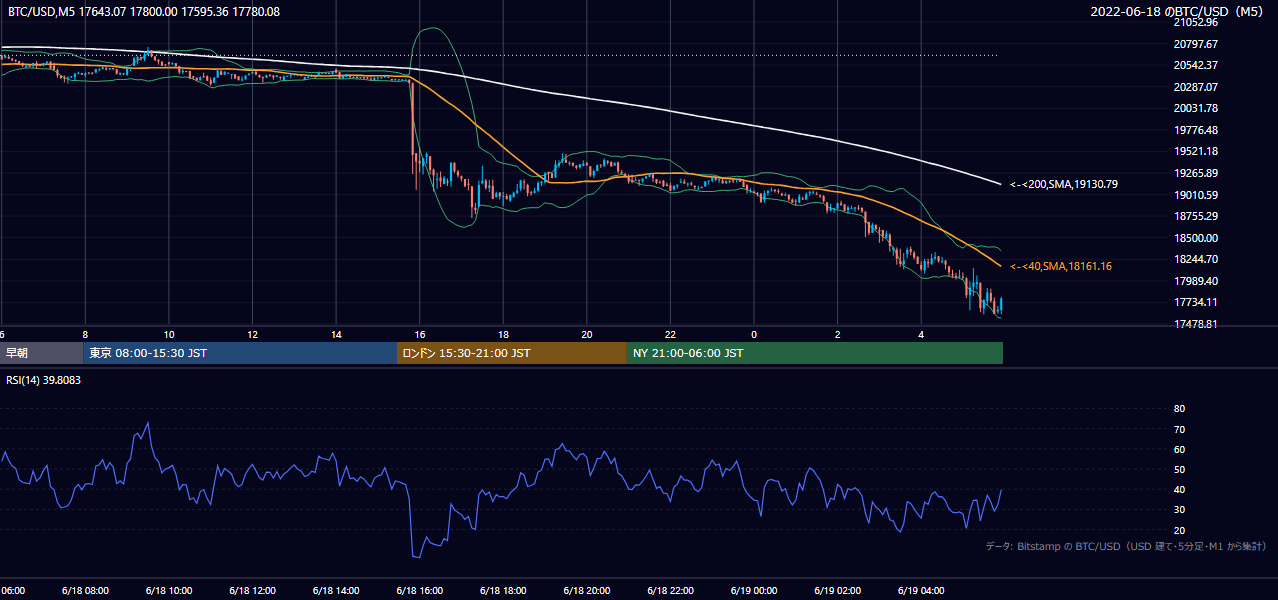Click the Bitstamp data source note
Image resolution: width=1278 pixels, height=600 pixels.
(1126, 546)
